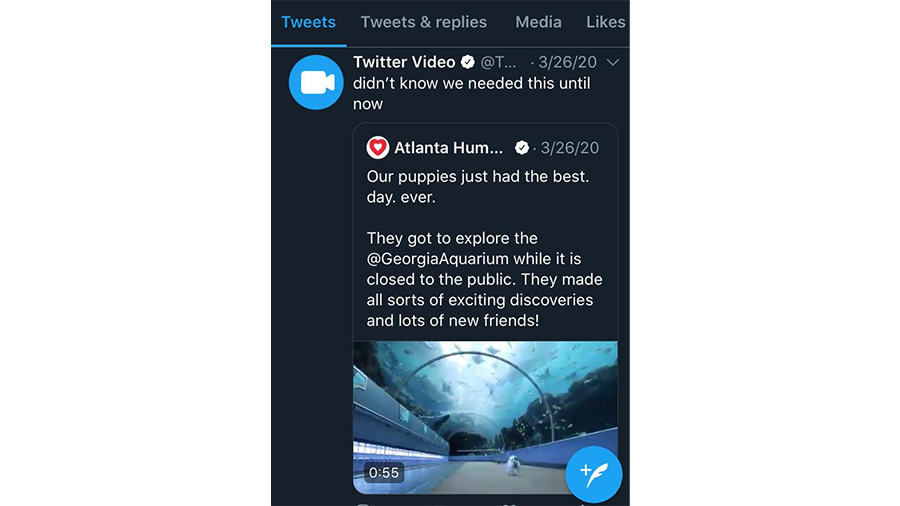
Task: Open the Atlanta Hum... account name
Action: (448, 148)
